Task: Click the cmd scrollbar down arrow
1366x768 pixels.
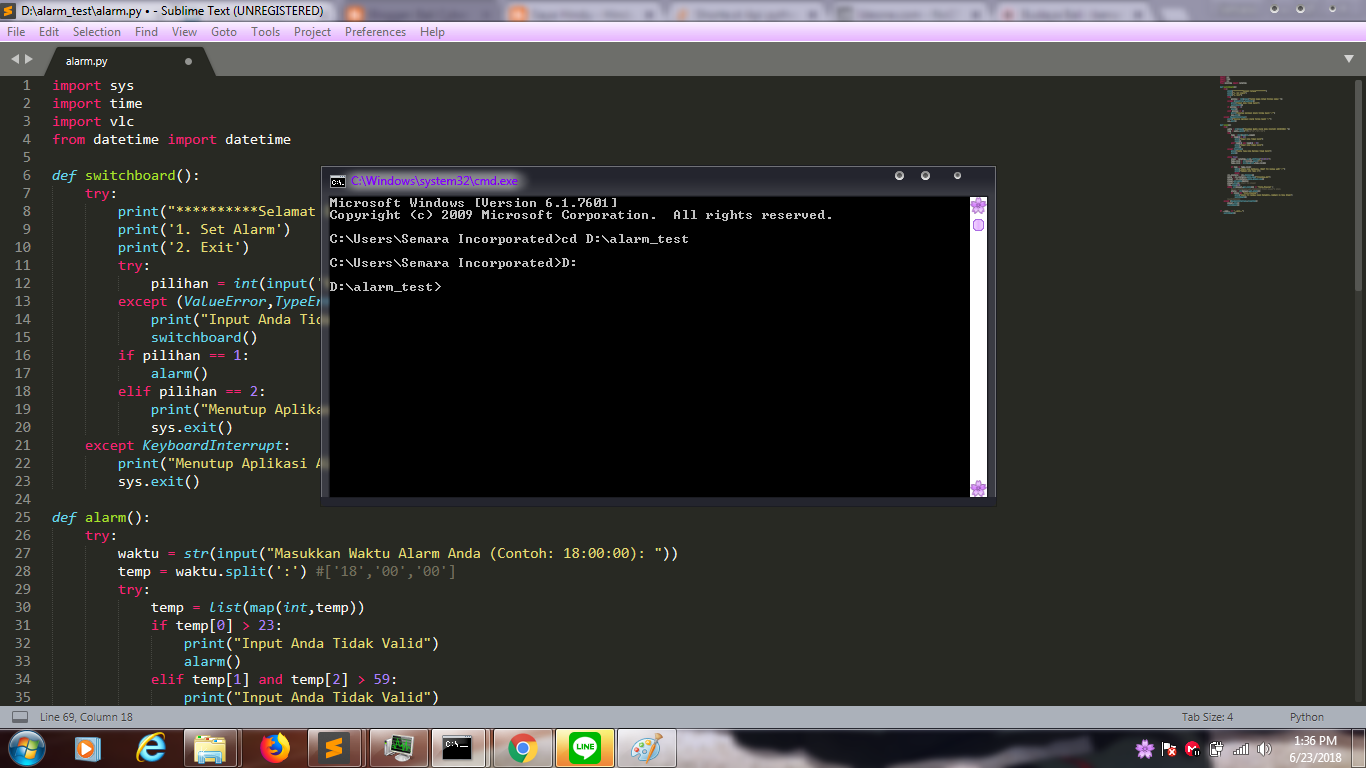Action: 978,488
